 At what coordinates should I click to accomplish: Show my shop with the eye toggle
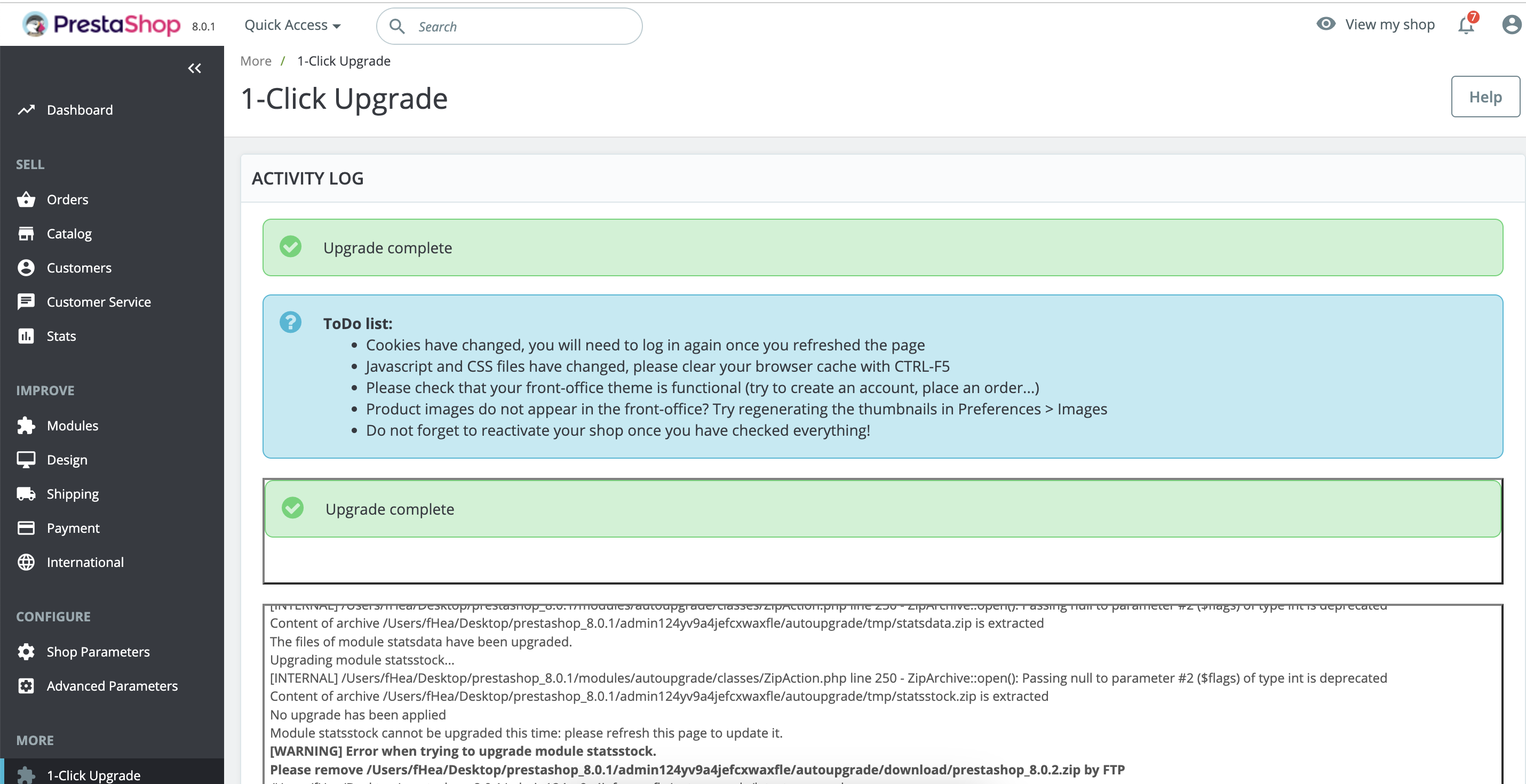(x=1325, y=23)
